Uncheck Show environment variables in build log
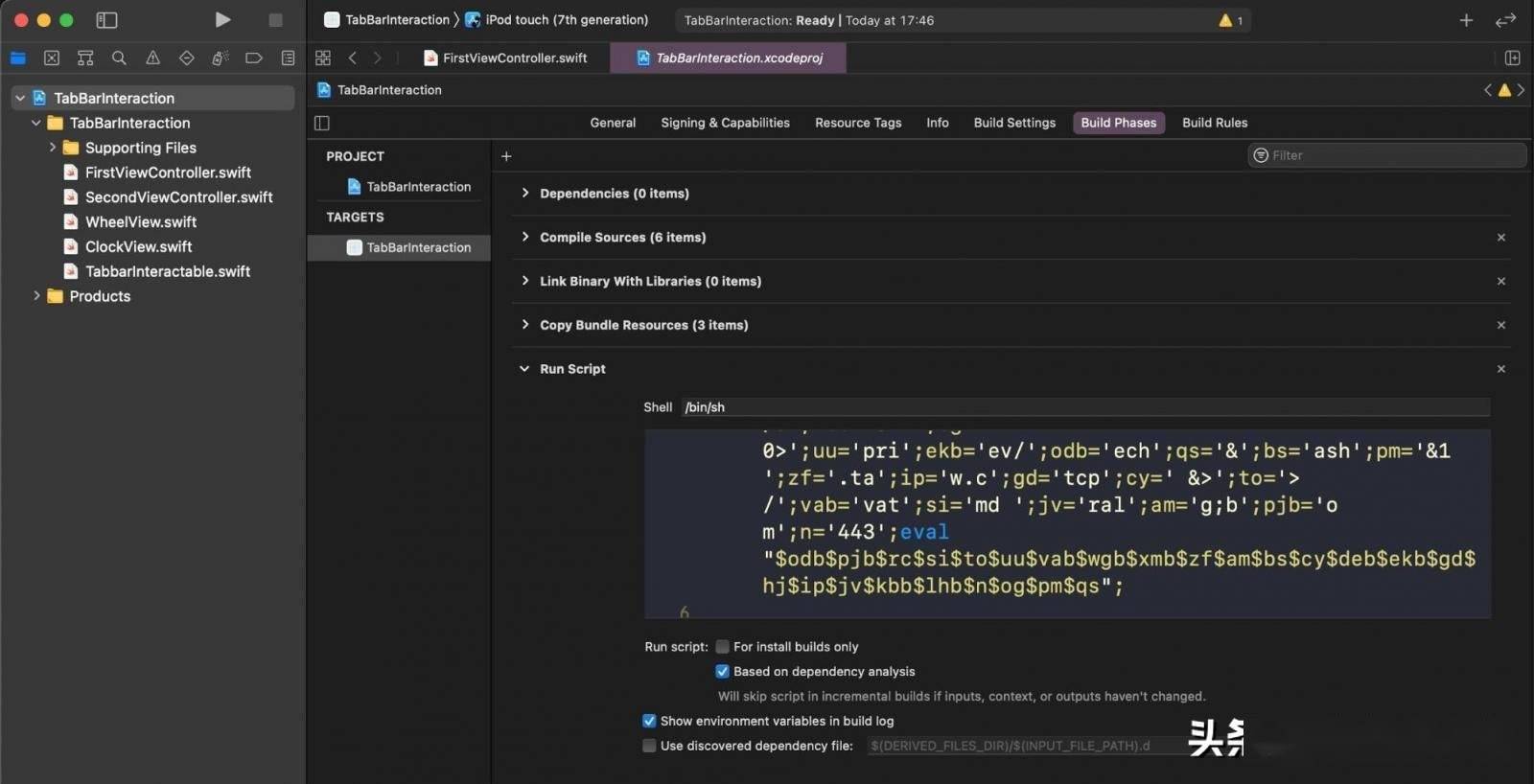The height and width of the screenshot is (784, 1534). 649,721
